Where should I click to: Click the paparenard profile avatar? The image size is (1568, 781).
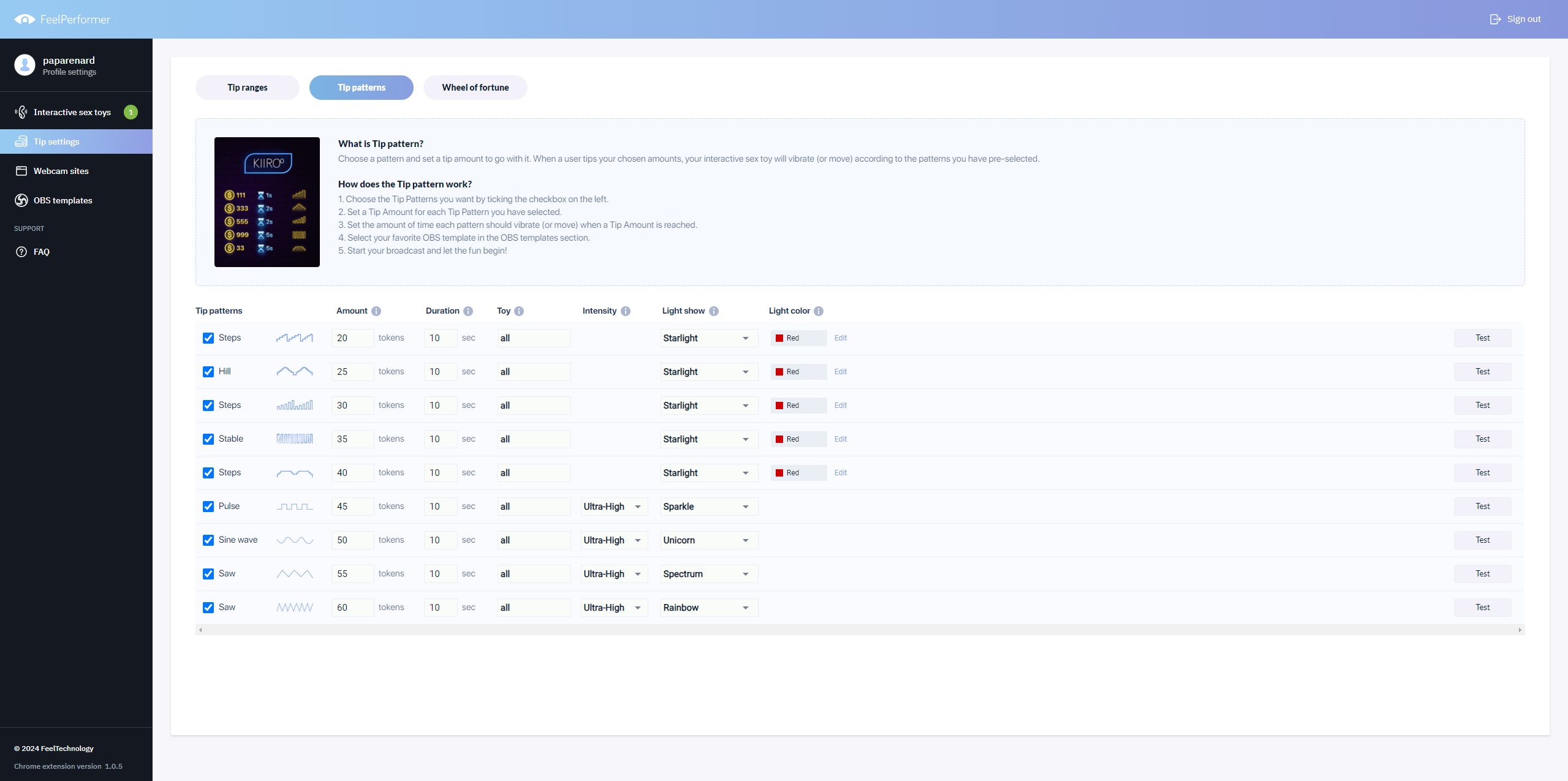point(25,65)
